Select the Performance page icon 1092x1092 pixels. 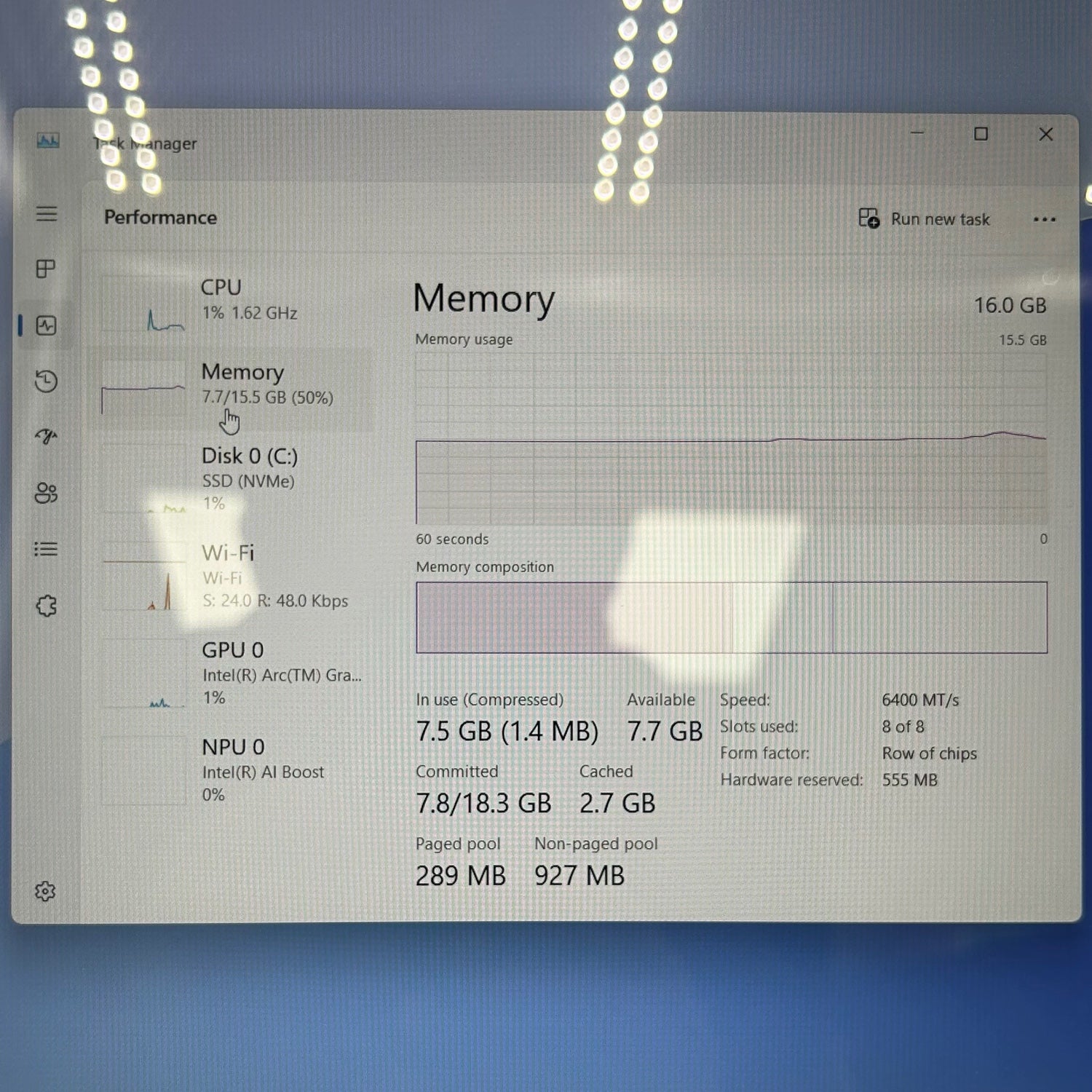point(46,325)
